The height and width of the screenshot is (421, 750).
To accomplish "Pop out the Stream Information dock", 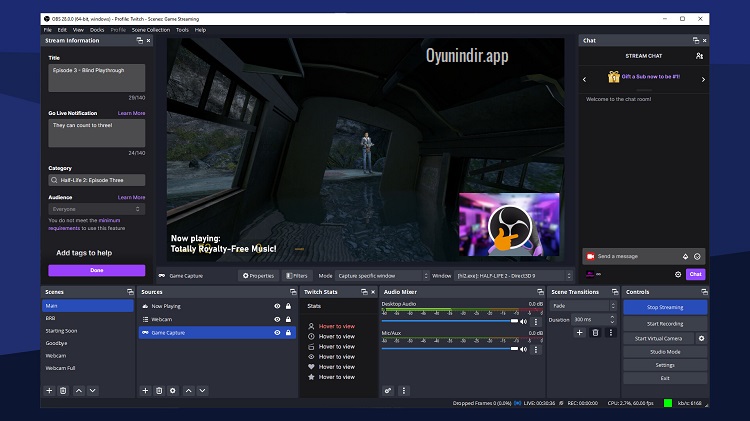I will [x=140, y=41].
